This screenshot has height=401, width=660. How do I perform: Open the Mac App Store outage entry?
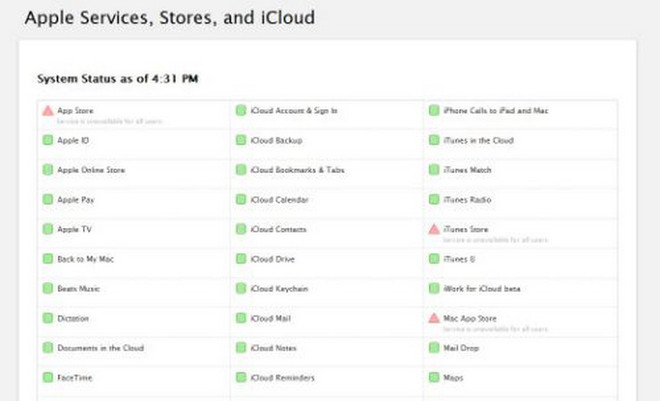pyautogui.click(x=469, y=318)
